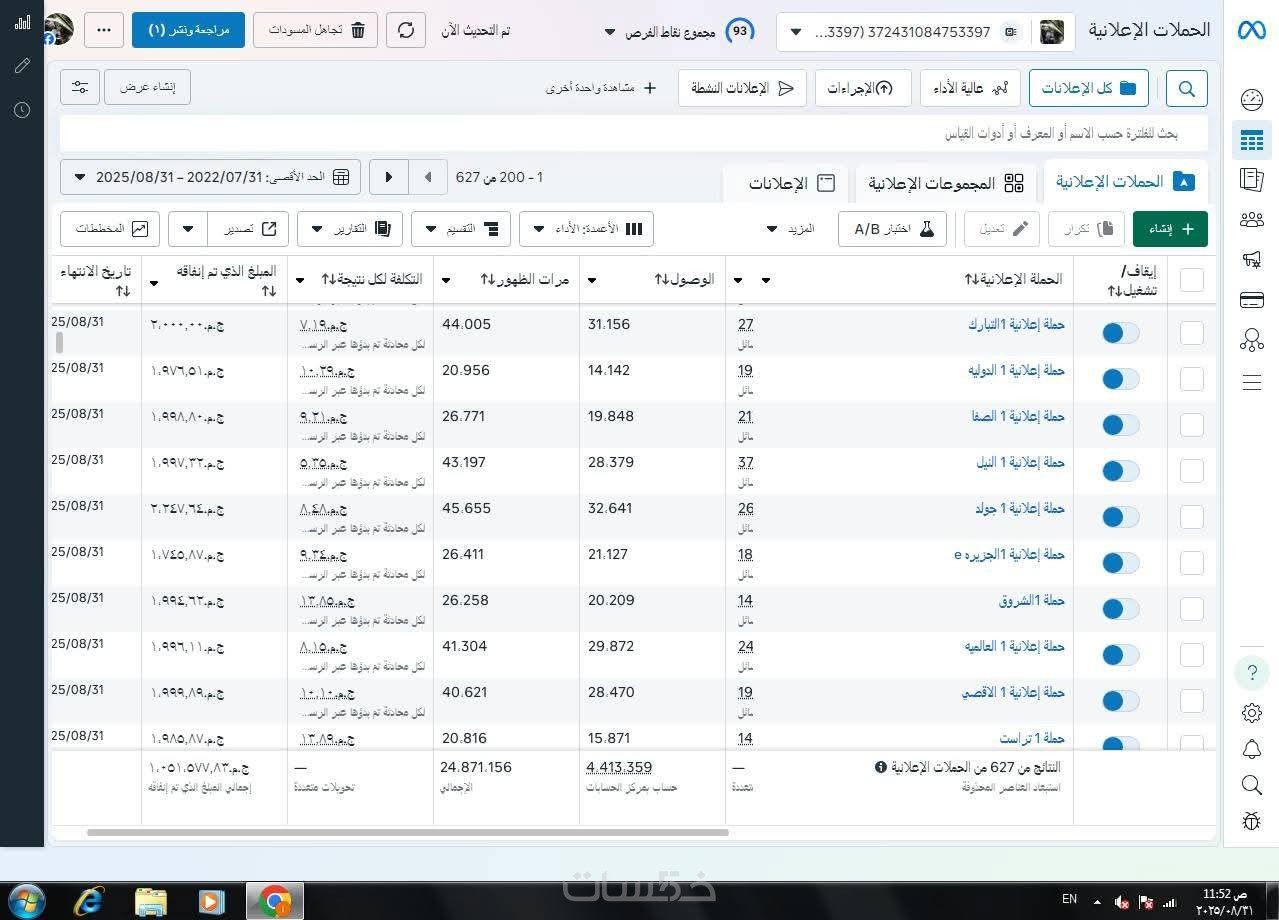Click the clock history icon in left panel
The image size is (1279, 920).
[x=22, y=109]
